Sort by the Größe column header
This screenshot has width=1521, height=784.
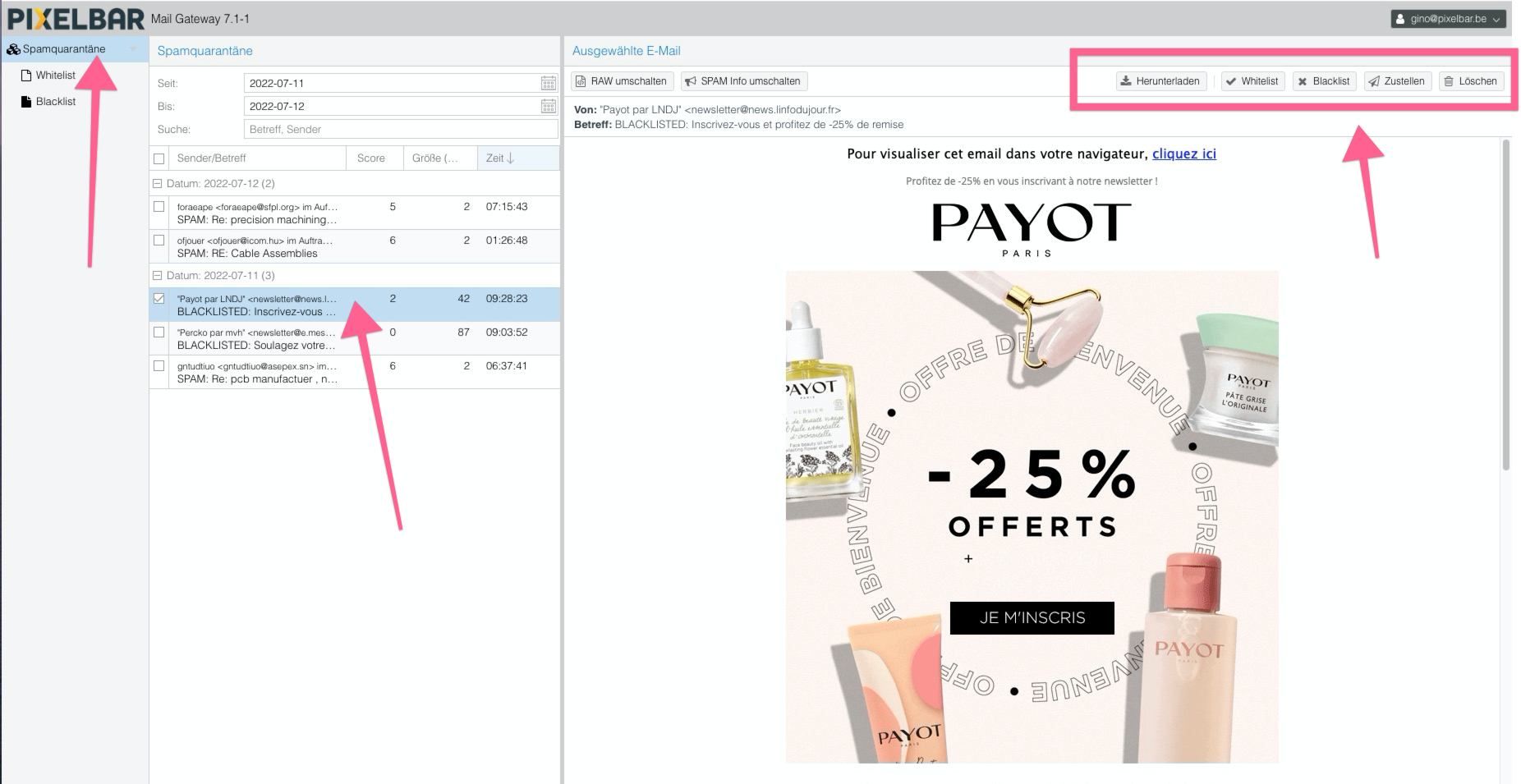pyautogui.click(x=440, y=158)
